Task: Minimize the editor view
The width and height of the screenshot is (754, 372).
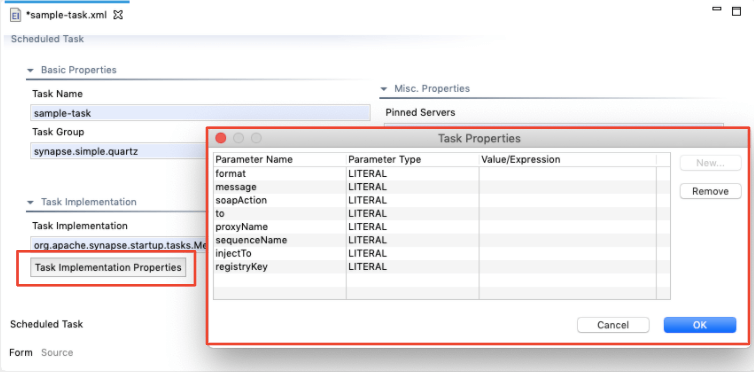Action: point(717,9)
